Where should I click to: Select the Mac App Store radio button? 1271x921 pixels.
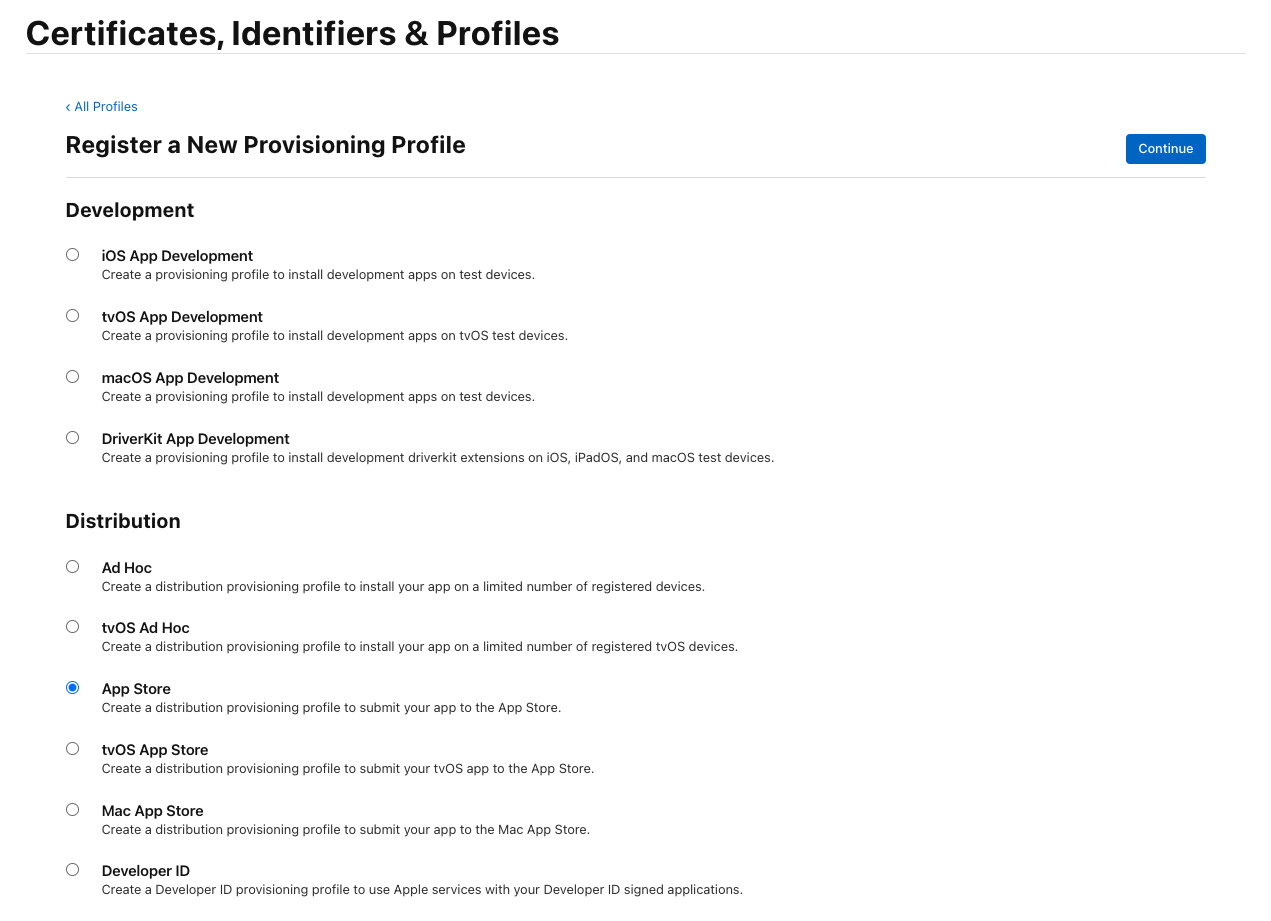pos(72,809)
